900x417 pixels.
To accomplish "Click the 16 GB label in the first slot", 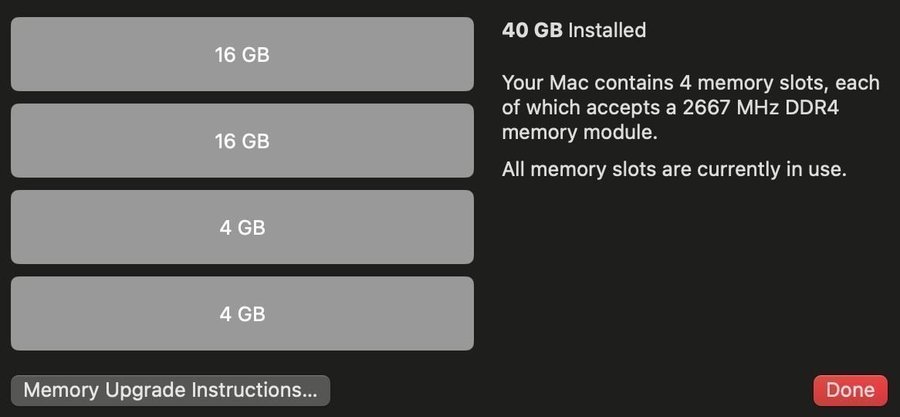I will (x=242, y=54).
